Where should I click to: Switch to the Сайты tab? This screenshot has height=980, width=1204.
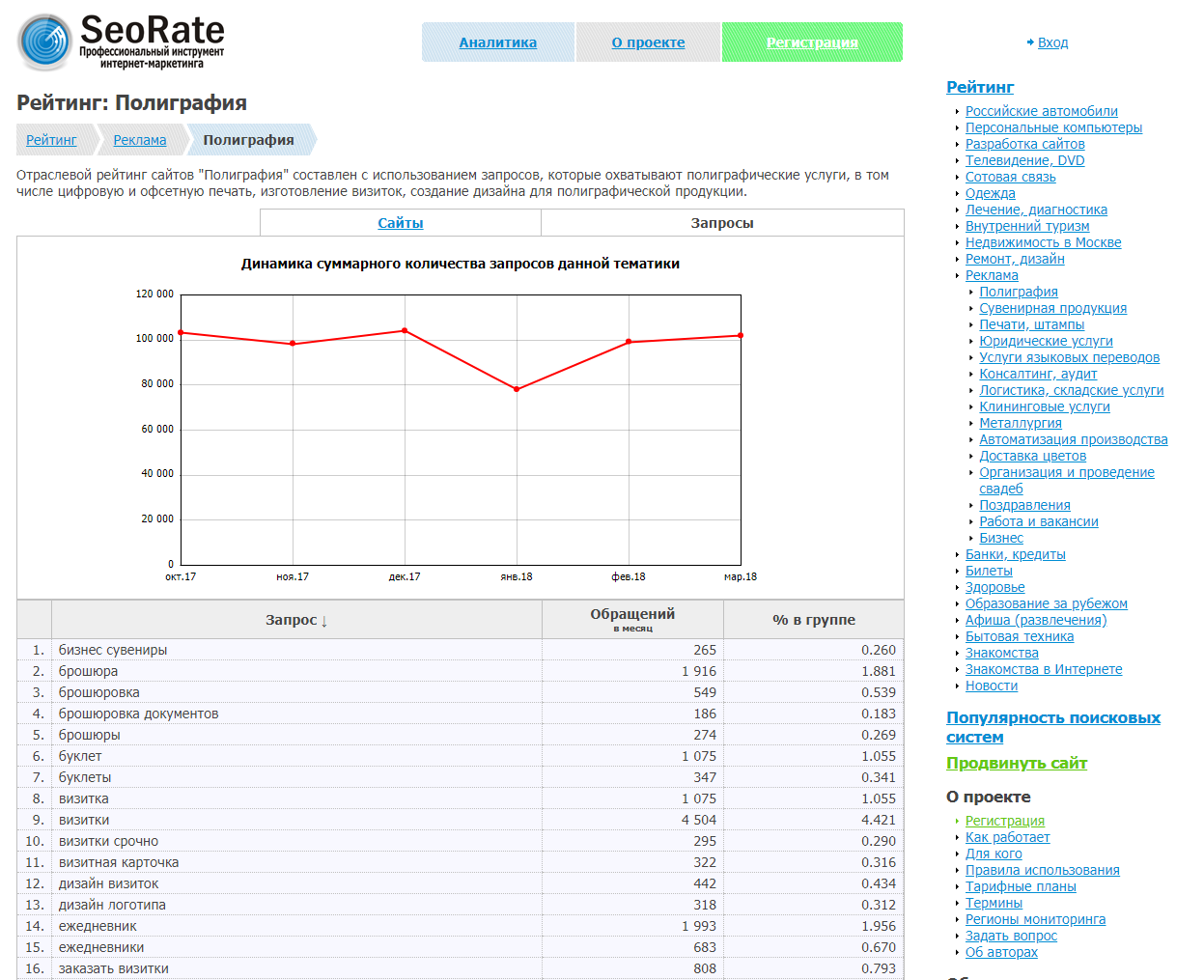point(401,223)
